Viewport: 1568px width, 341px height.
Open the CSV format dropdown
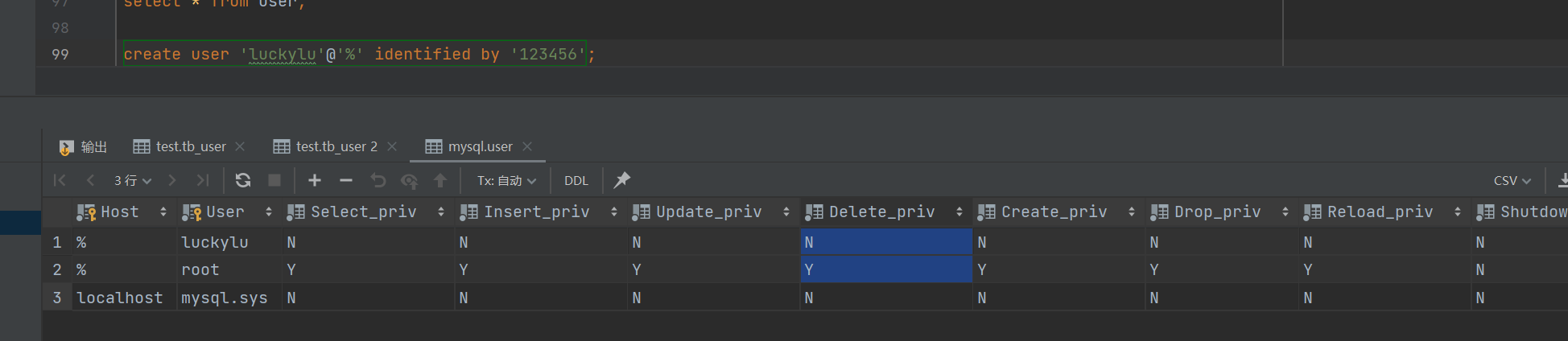click(x=1512, y=180)
